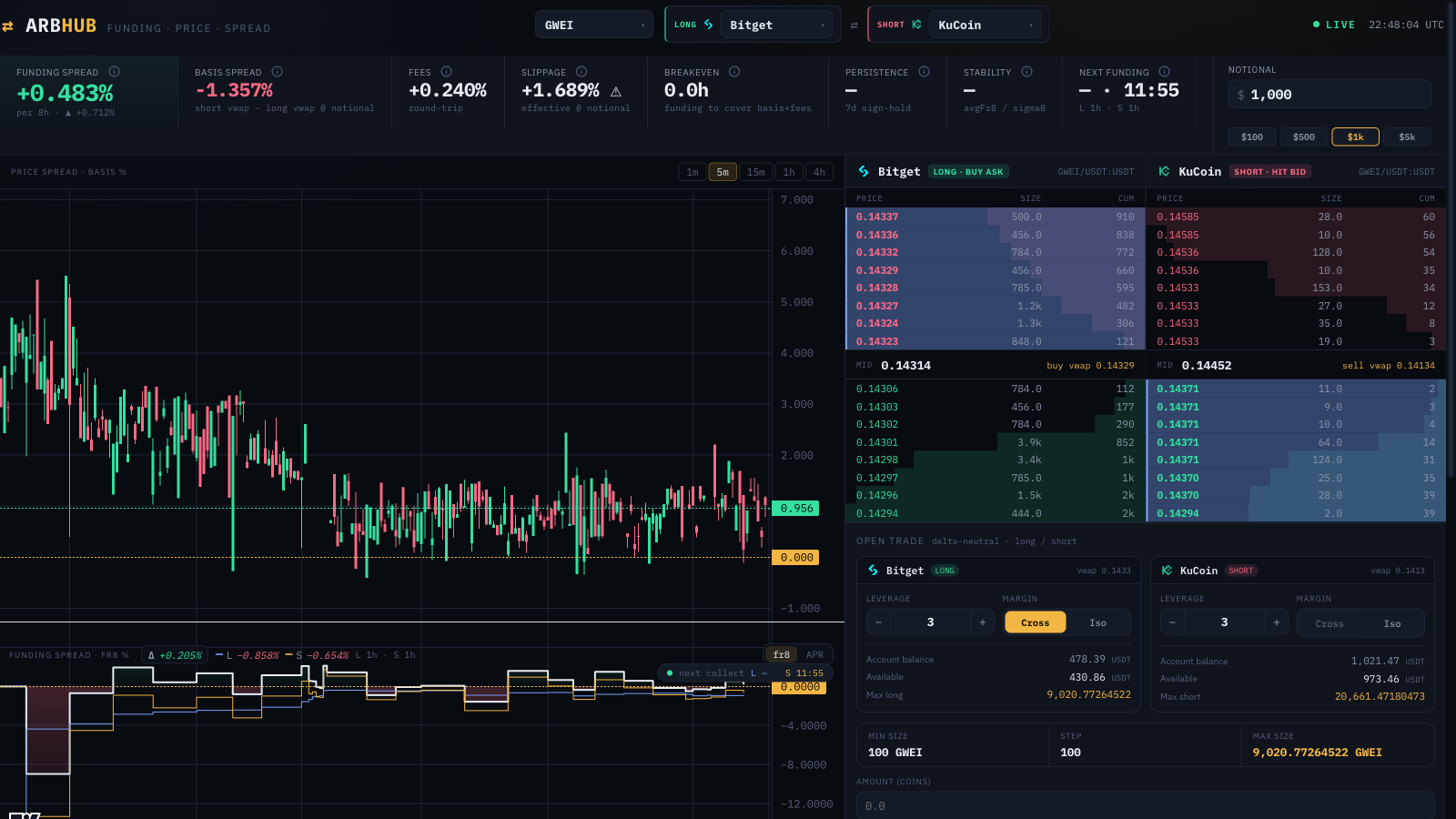
Task: Select Cross margin for Bitget
Action: pos(1036,622)
